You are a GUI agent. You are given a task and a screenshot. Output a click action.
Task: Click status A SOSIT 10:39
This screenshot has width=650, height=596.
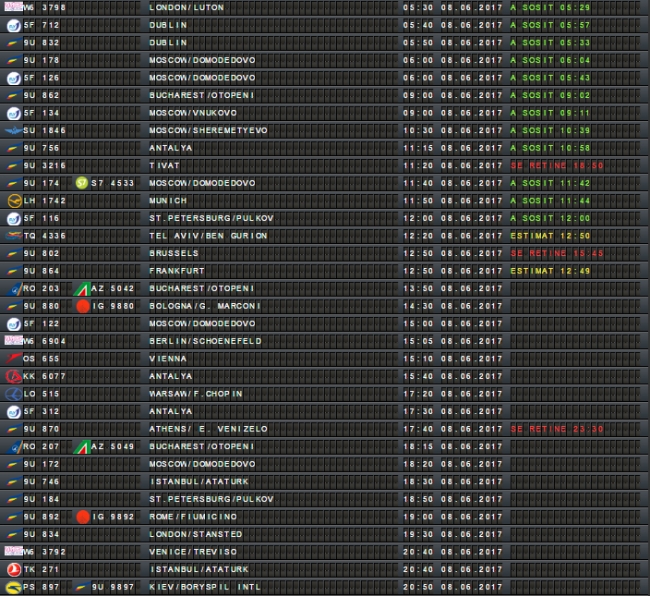point(550,131)
